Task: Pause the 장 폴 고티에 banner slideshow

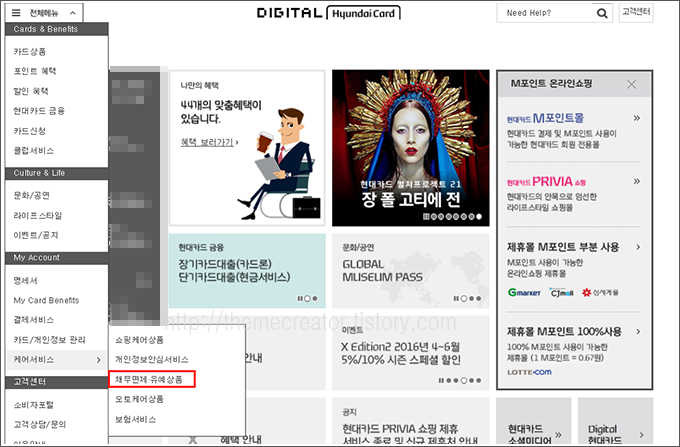Action: 426,216
